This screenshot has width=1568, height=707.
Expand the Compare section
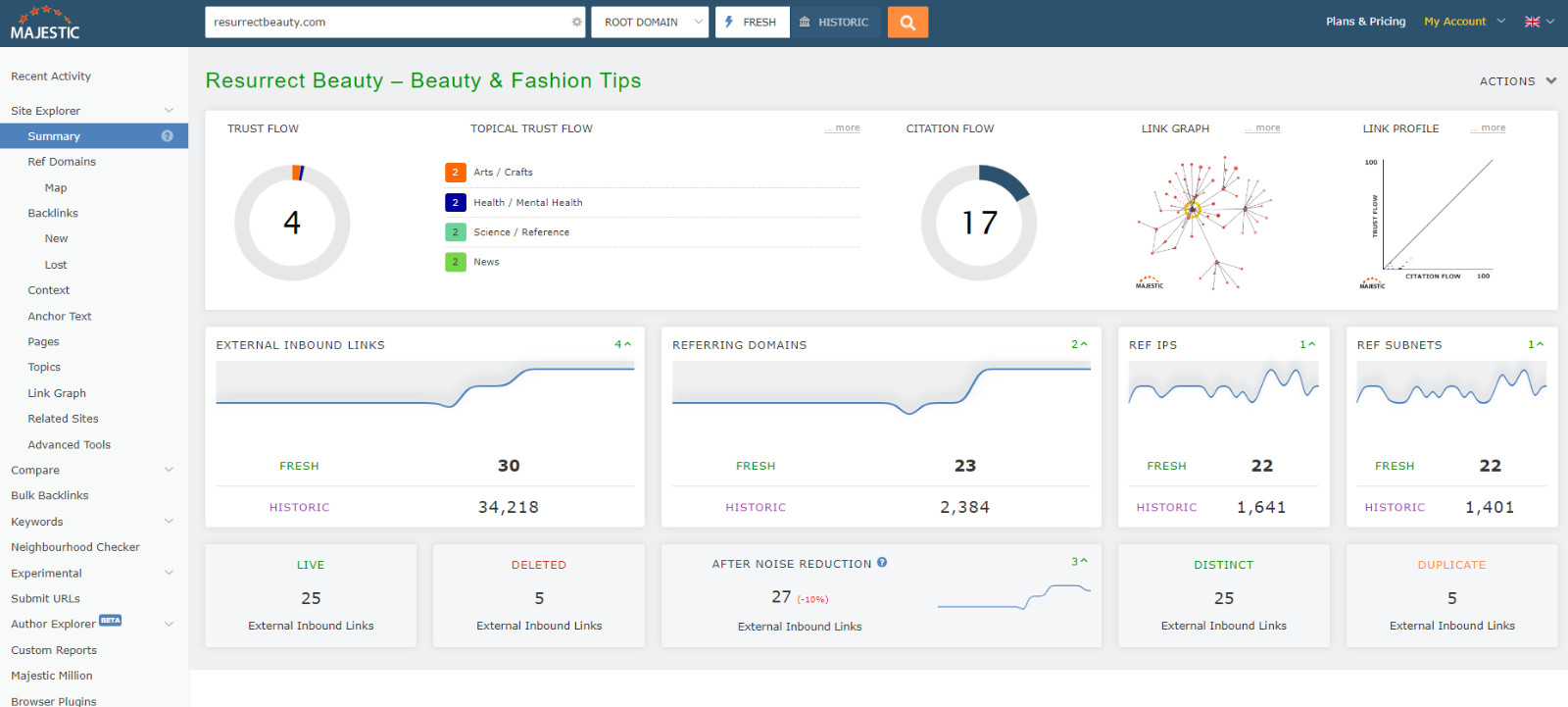(x=169, y=470)
